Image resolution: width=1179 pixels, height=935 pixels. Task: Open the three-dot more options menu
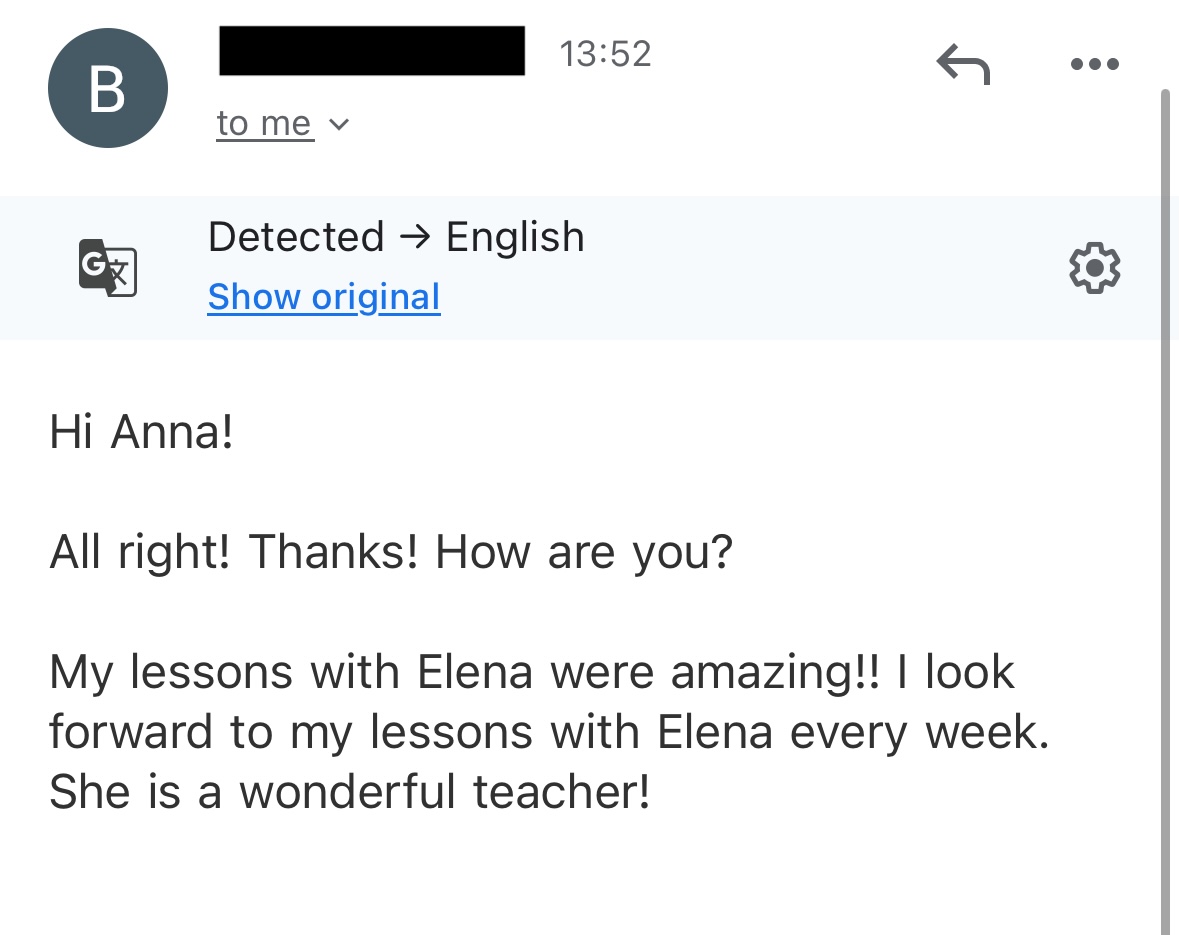[1094, 65]
